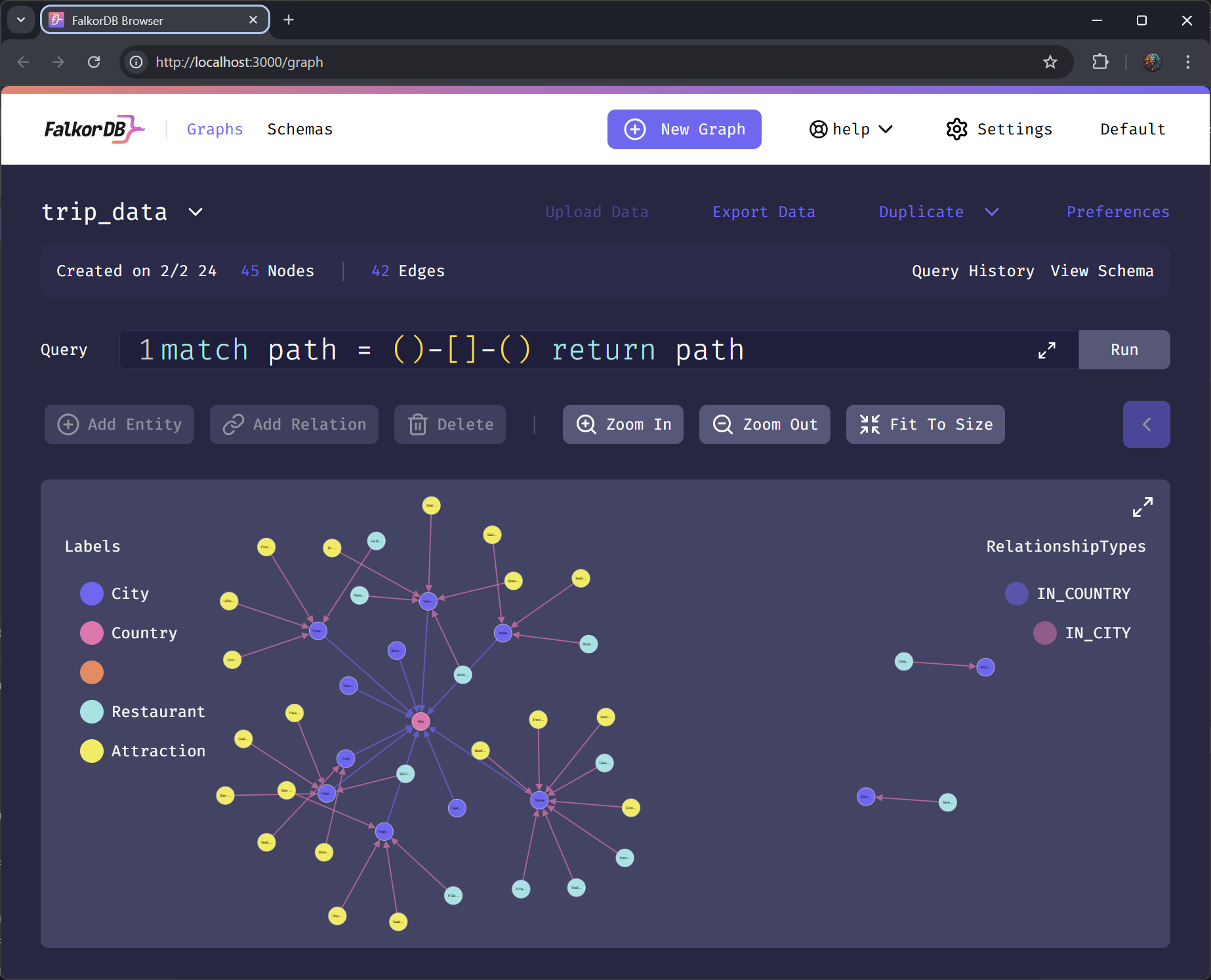Run the current query
This screenshot has width=1211, height=980.
pos(1124,350)
